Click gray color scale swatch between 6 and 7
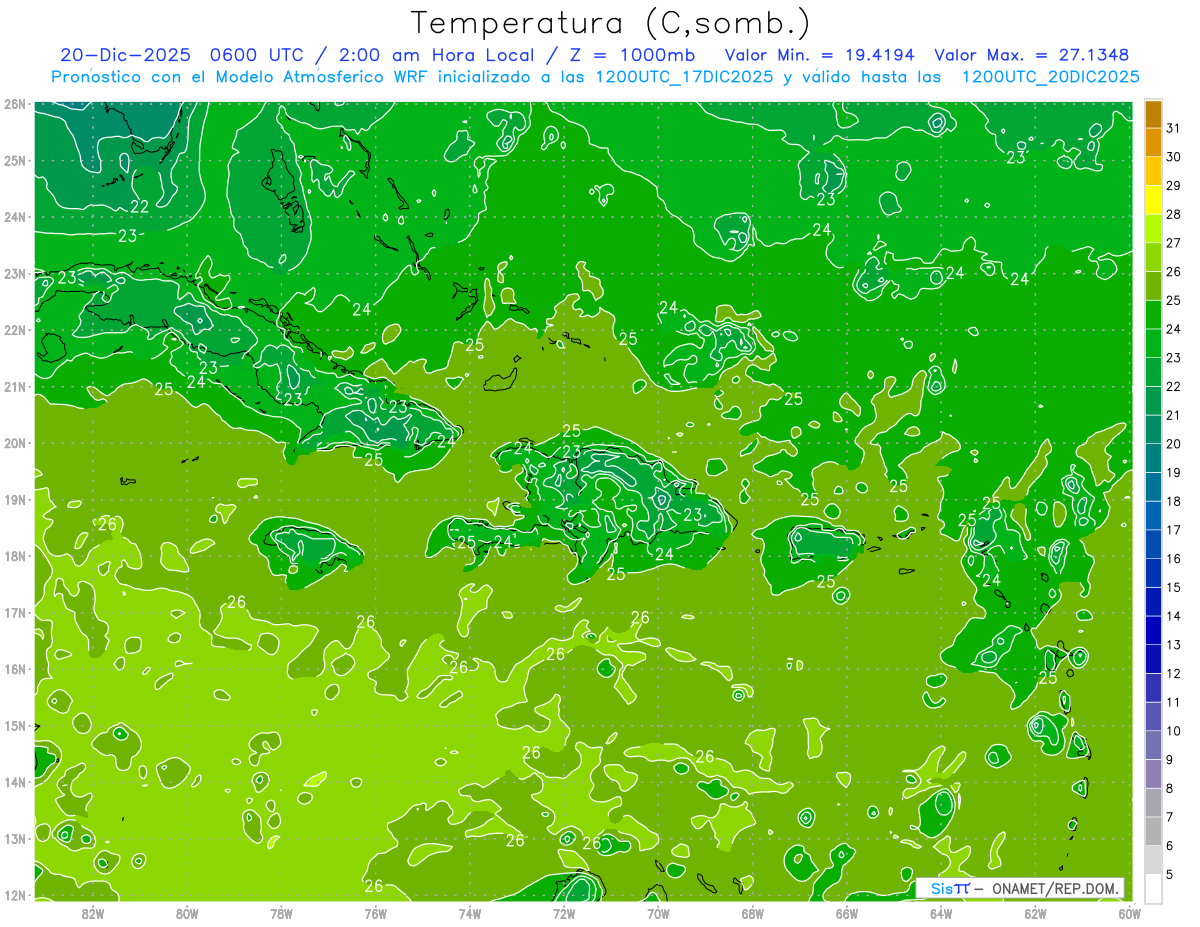The image size is (1200, 927). click(x=1153, y=831)
